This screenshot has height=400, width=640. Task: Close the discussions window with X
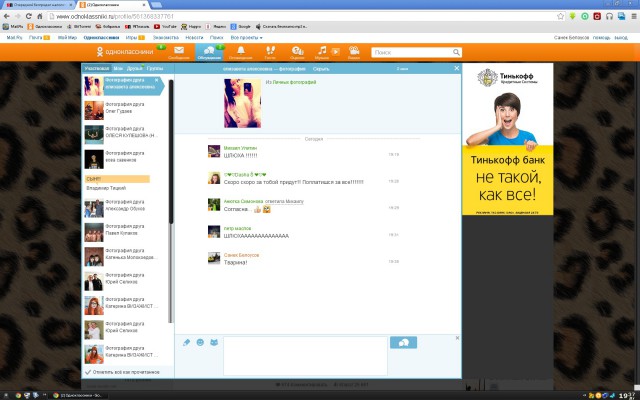[457, 68]
